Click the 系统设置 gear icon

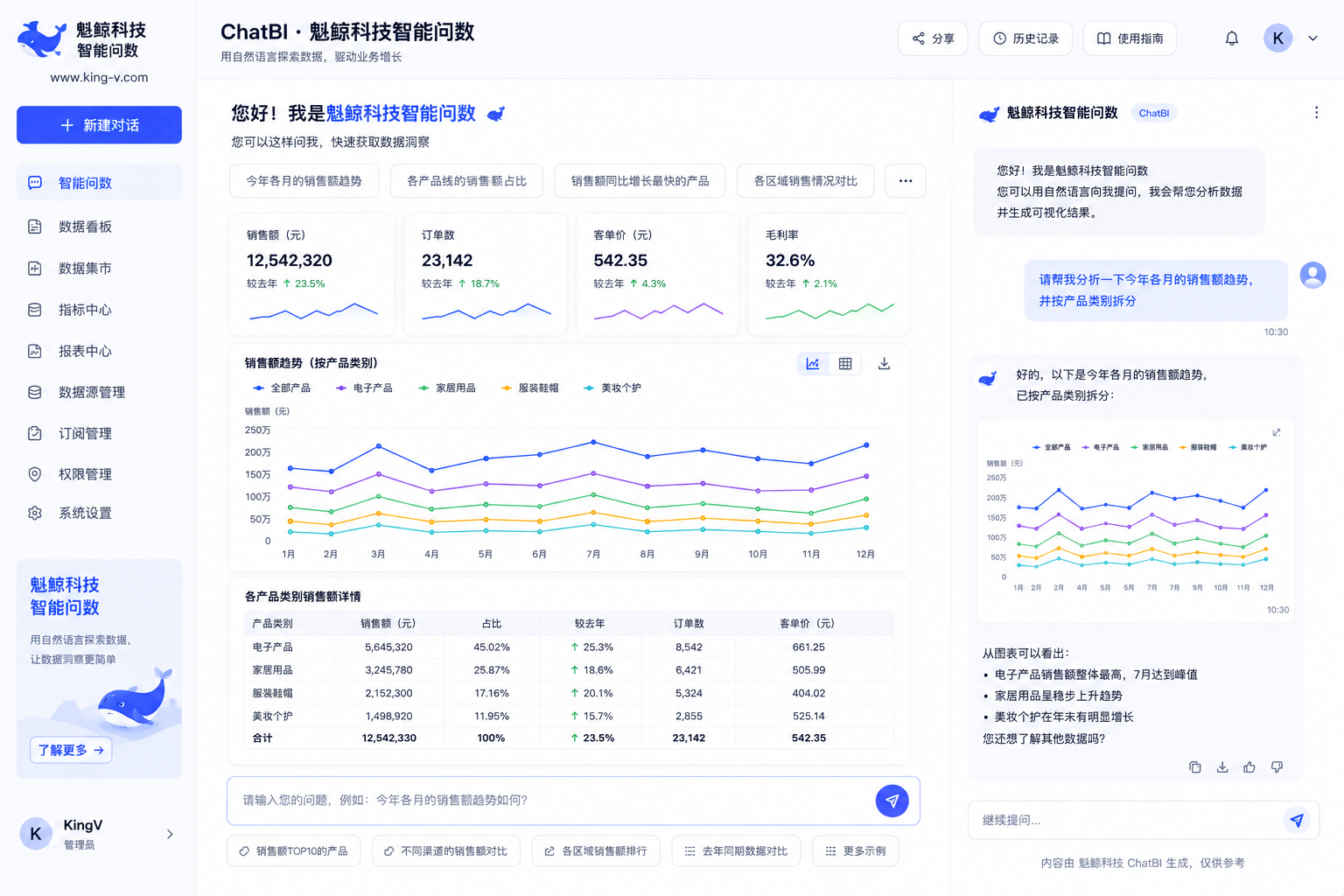tap(35, 513)
